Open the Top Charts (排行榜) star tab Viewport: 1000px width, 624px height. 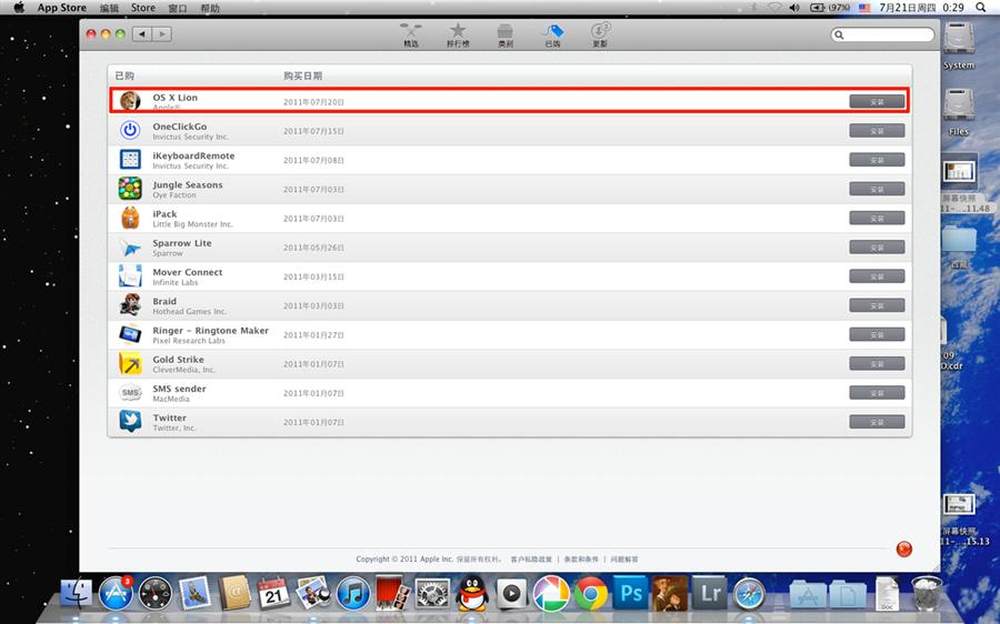tap(457, 34)
